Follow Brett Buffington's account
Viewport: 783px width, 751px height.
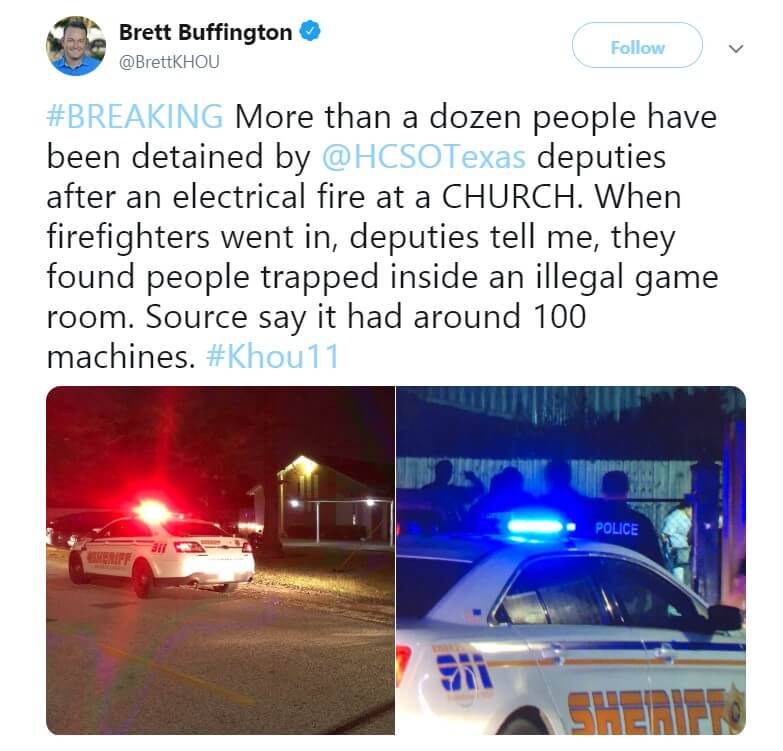click(637, 45)
